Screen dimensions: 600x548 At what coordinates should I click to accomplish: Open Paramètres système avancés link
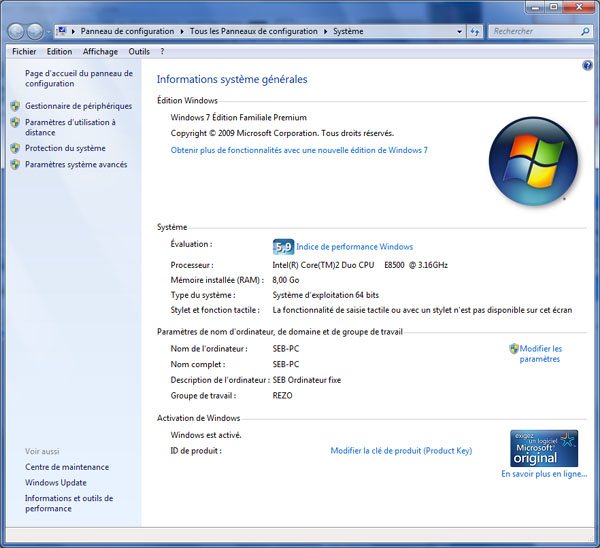pyautogui.click(x=76, y=165)
